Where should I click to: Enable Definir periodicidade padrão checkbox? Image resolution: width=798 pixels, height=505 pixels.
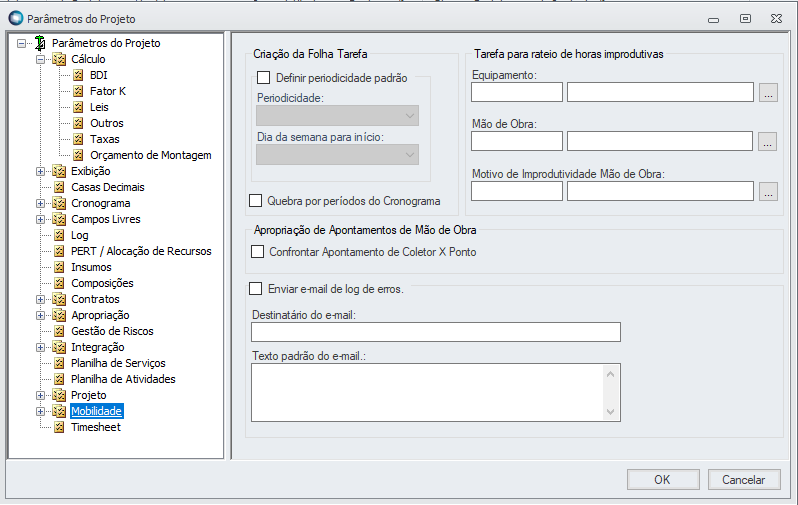click(x=264, y=77)
